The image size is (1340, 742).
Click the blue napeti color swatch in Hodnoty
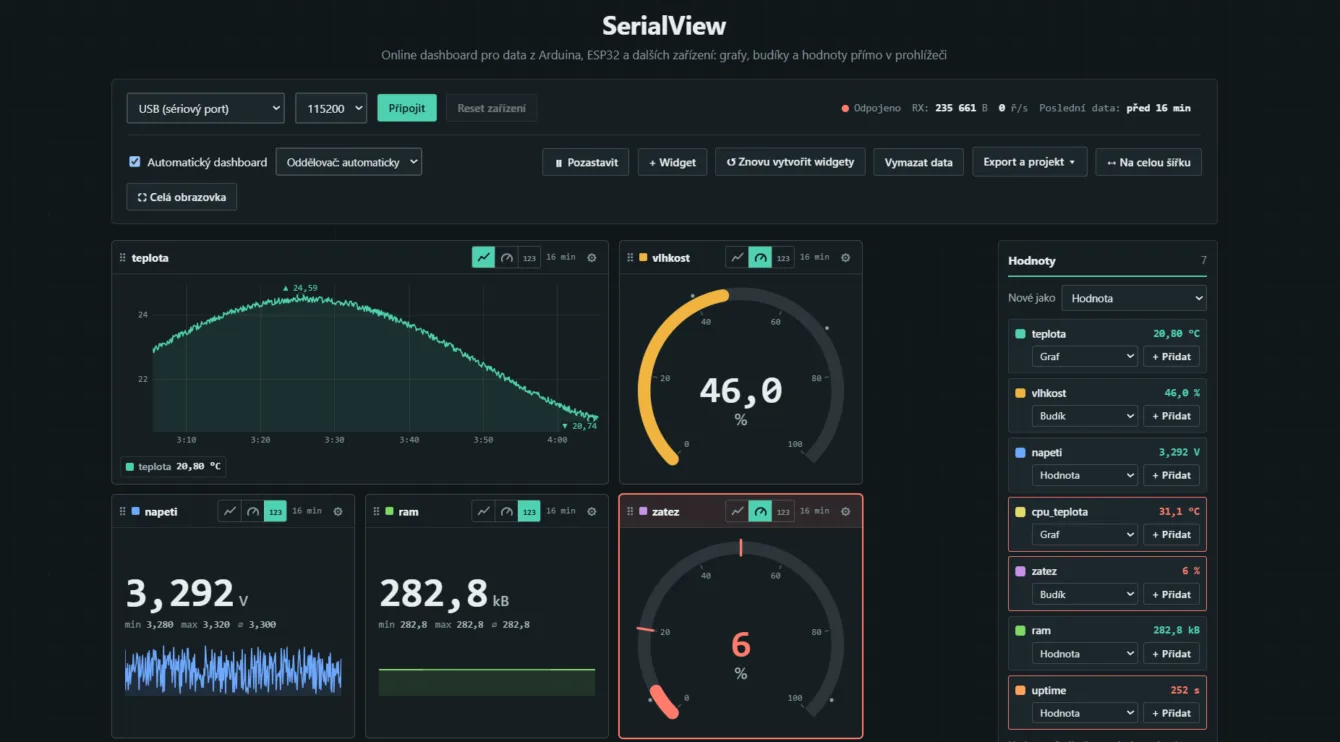pos(1020,453)
